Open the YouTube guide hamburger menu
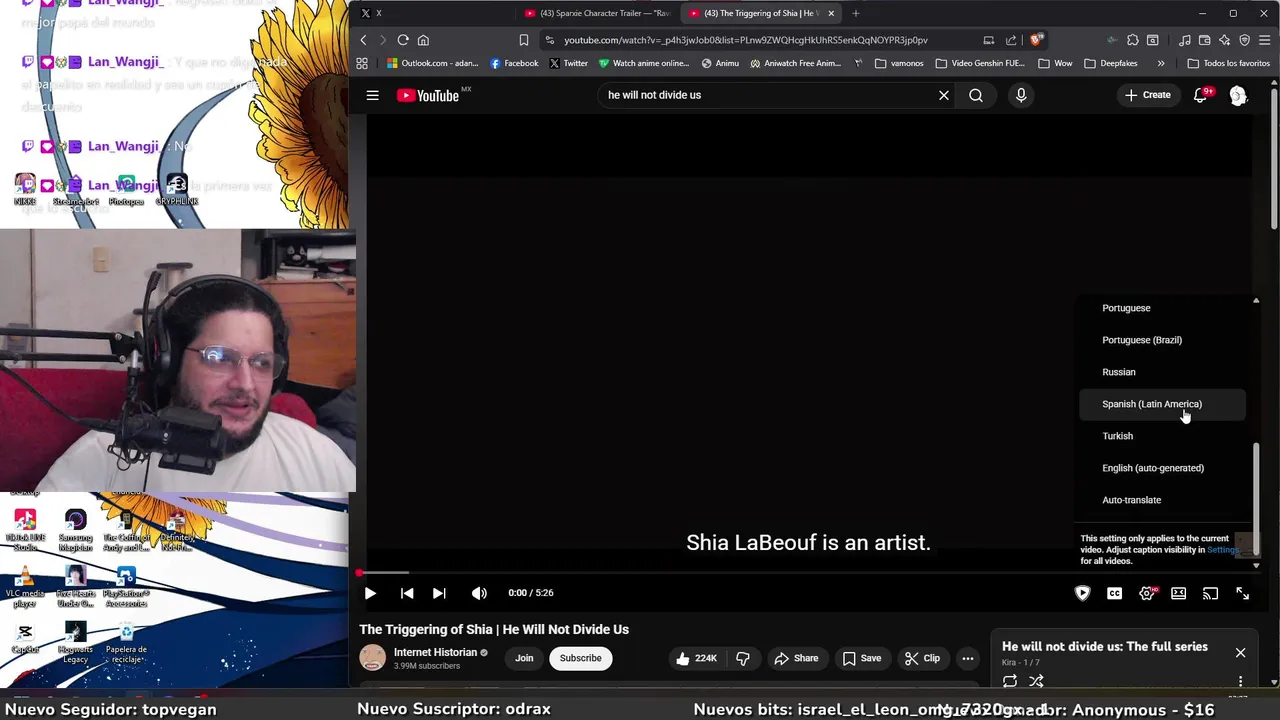This screenshot has height=720, width=1280. click(372, 95)
